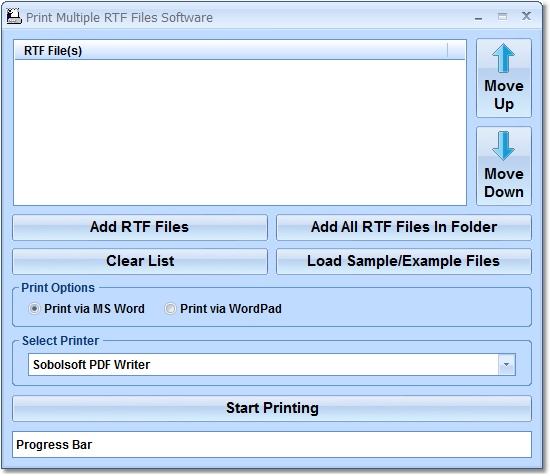Select Print via MS Word option
Viewport: 550px width, 476px height.
(x=34, y=309)
